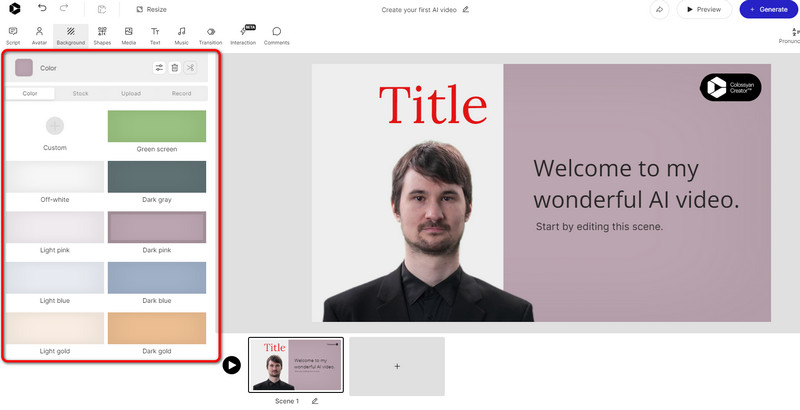Click the Preview button
800x410 pixels.
pos(703,9)
